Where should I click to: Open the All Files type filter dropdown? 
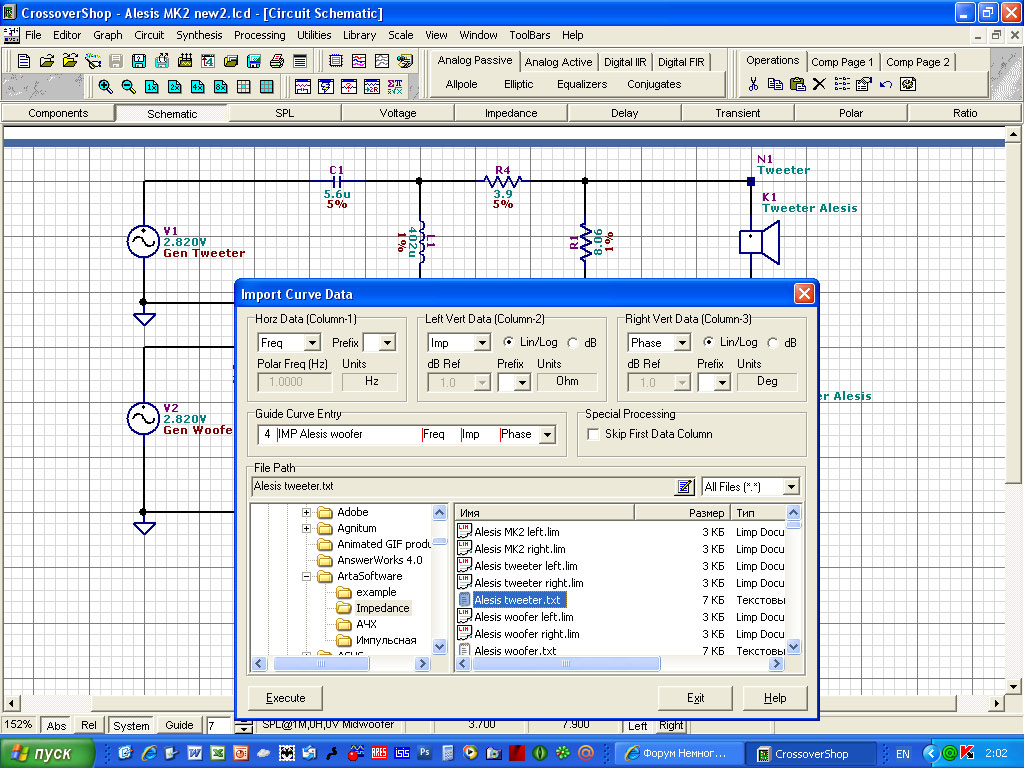(791, 487)
